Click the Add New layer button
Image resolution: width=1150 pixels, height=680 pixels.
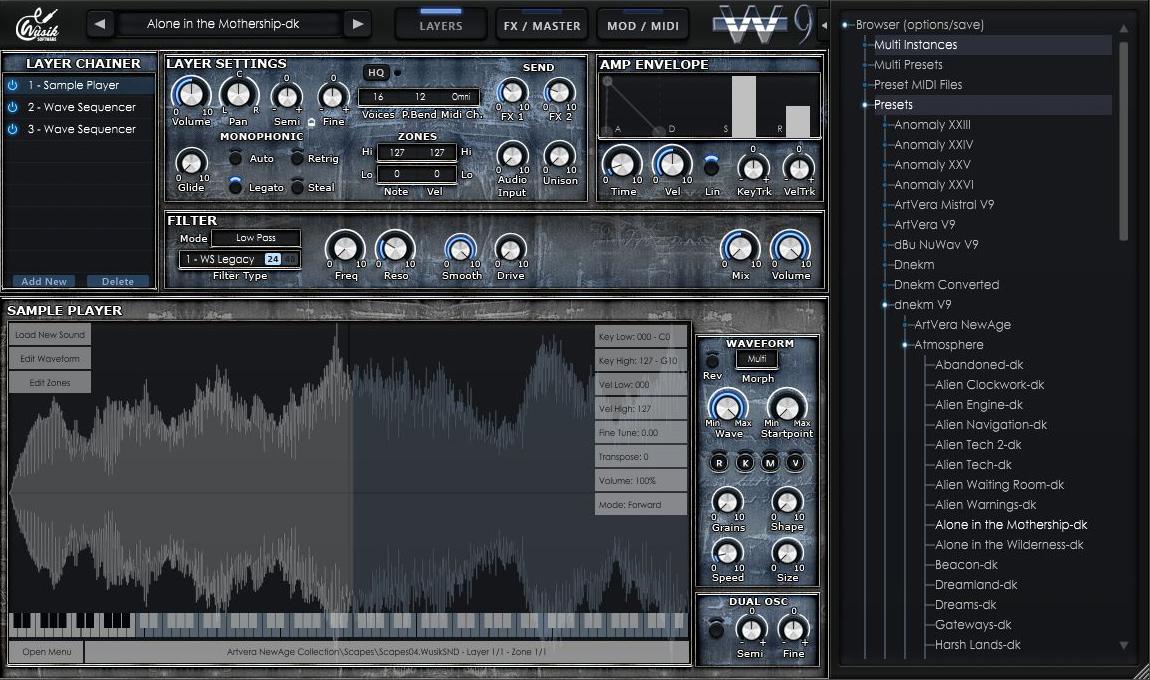pyautogui.click(x=44, y=281)
